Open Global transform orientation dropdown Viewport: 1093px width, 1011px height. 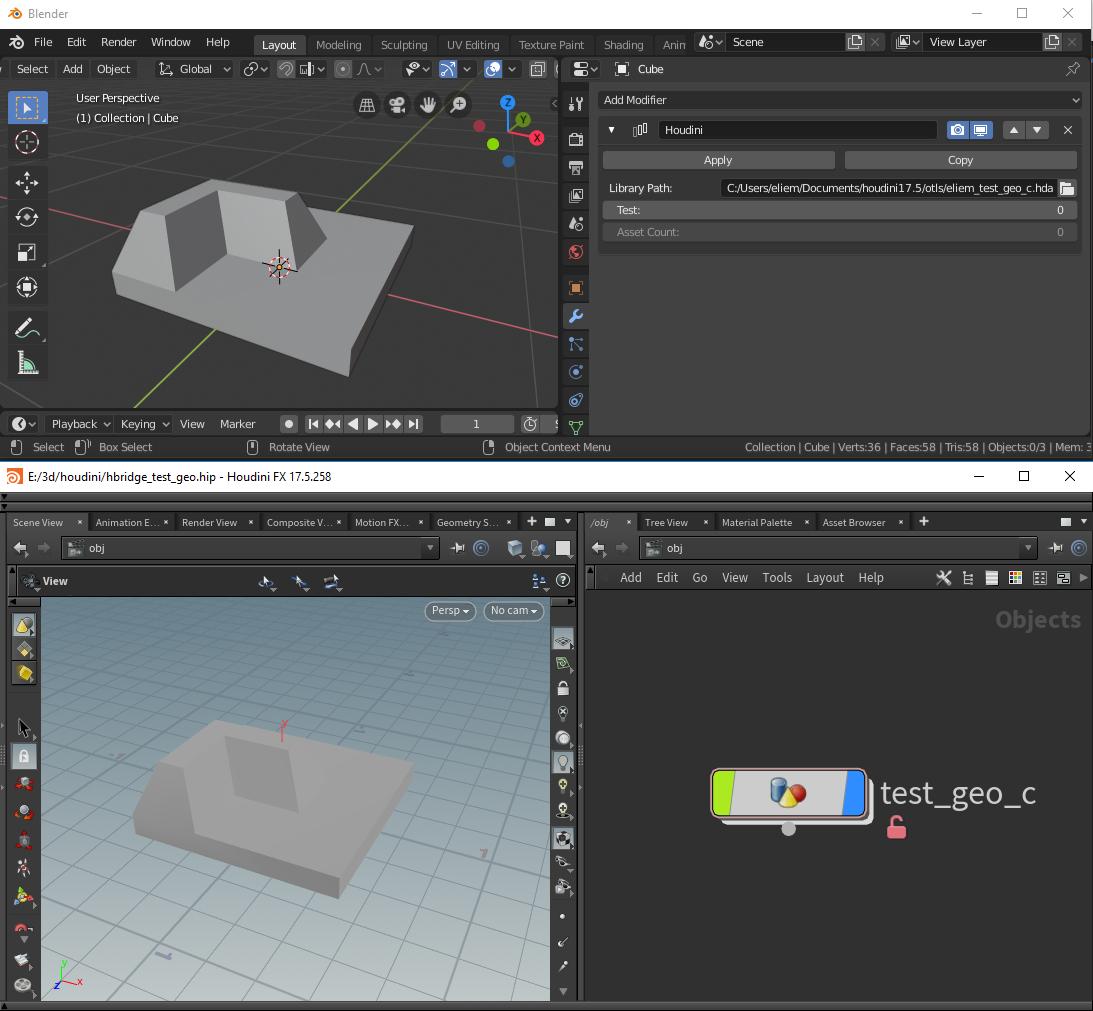point(194,69)
